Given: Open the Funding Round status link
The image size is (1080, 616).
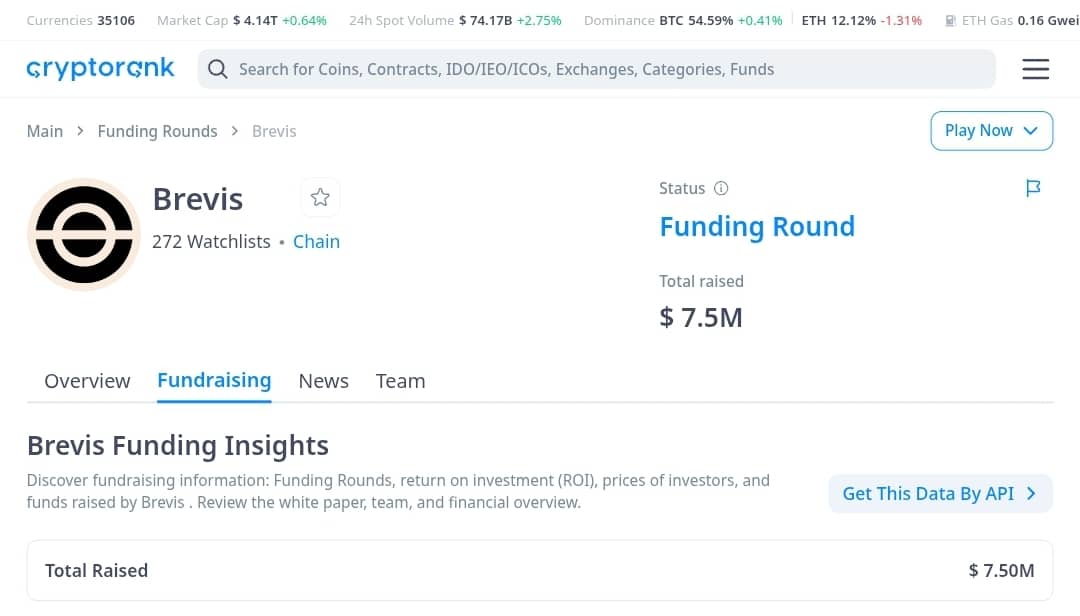Looking at the screenshot, I should click(757, 227).
